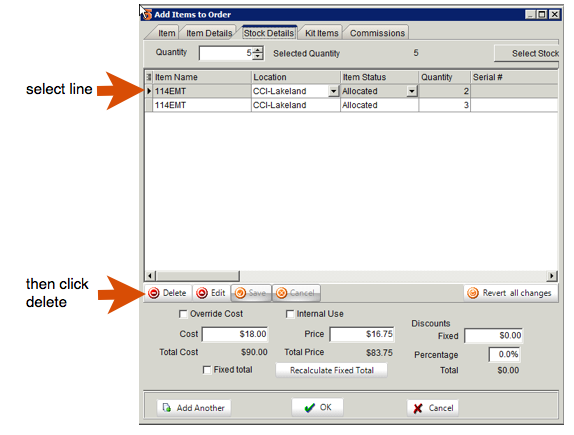Screen dimensions: 574x435
Task: Click the OK button with green checkmark
Action: 318,407
